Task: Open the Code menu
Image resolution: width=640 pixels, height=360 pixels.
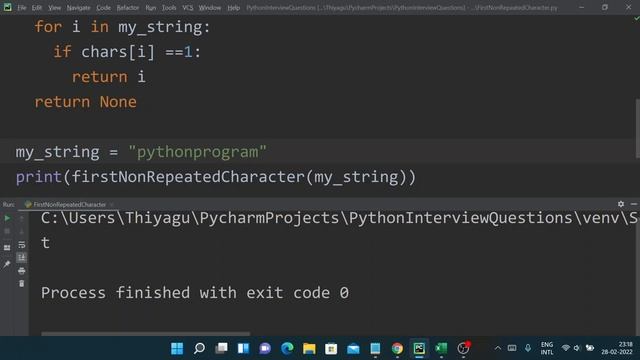Action: 103,8
